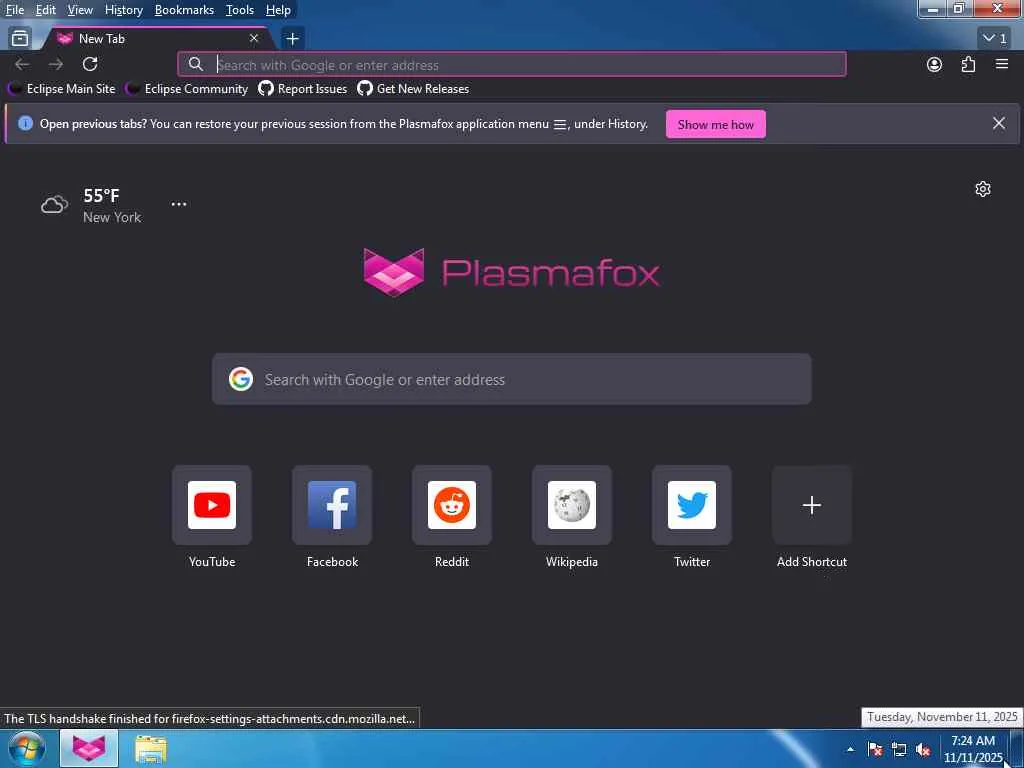1024x768 pixels.
Task: Open the Firefox View tab overview icon
Action: coord(20,39)
